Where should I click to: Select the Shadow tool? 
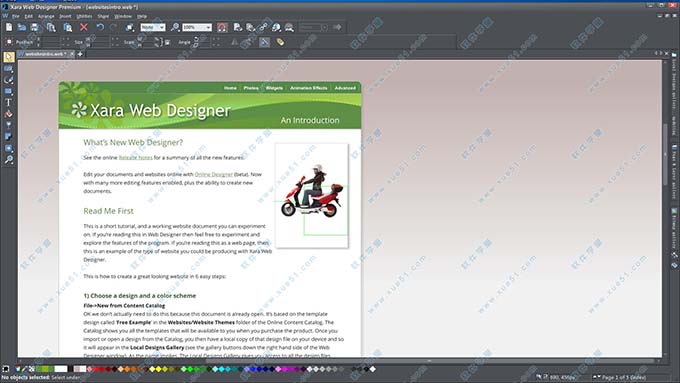(x=9, y=137)
